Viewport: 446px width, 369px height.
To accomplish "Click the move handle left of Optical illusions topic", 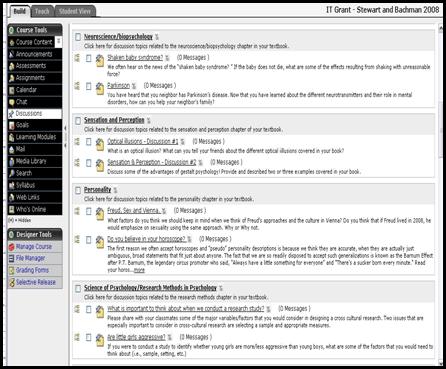I will coord(77,142).
